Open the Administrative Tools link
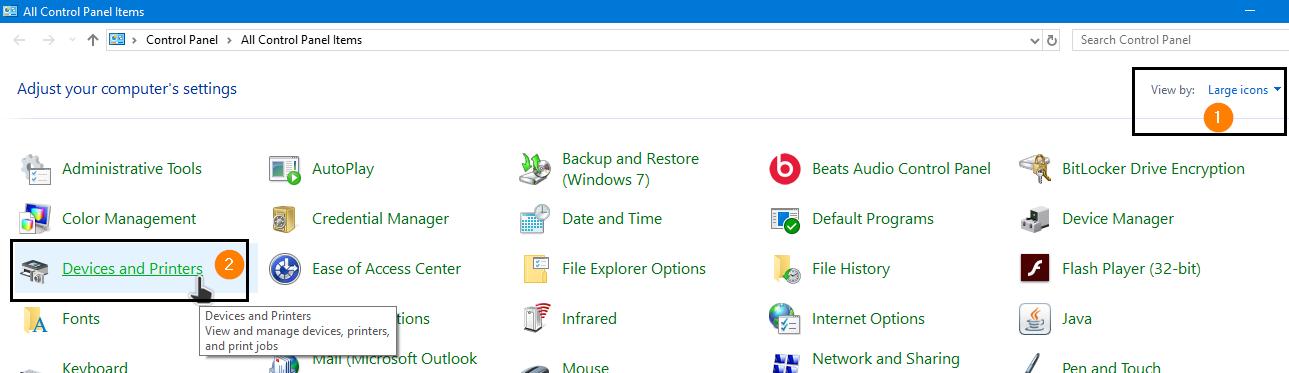 pos(132,169)
